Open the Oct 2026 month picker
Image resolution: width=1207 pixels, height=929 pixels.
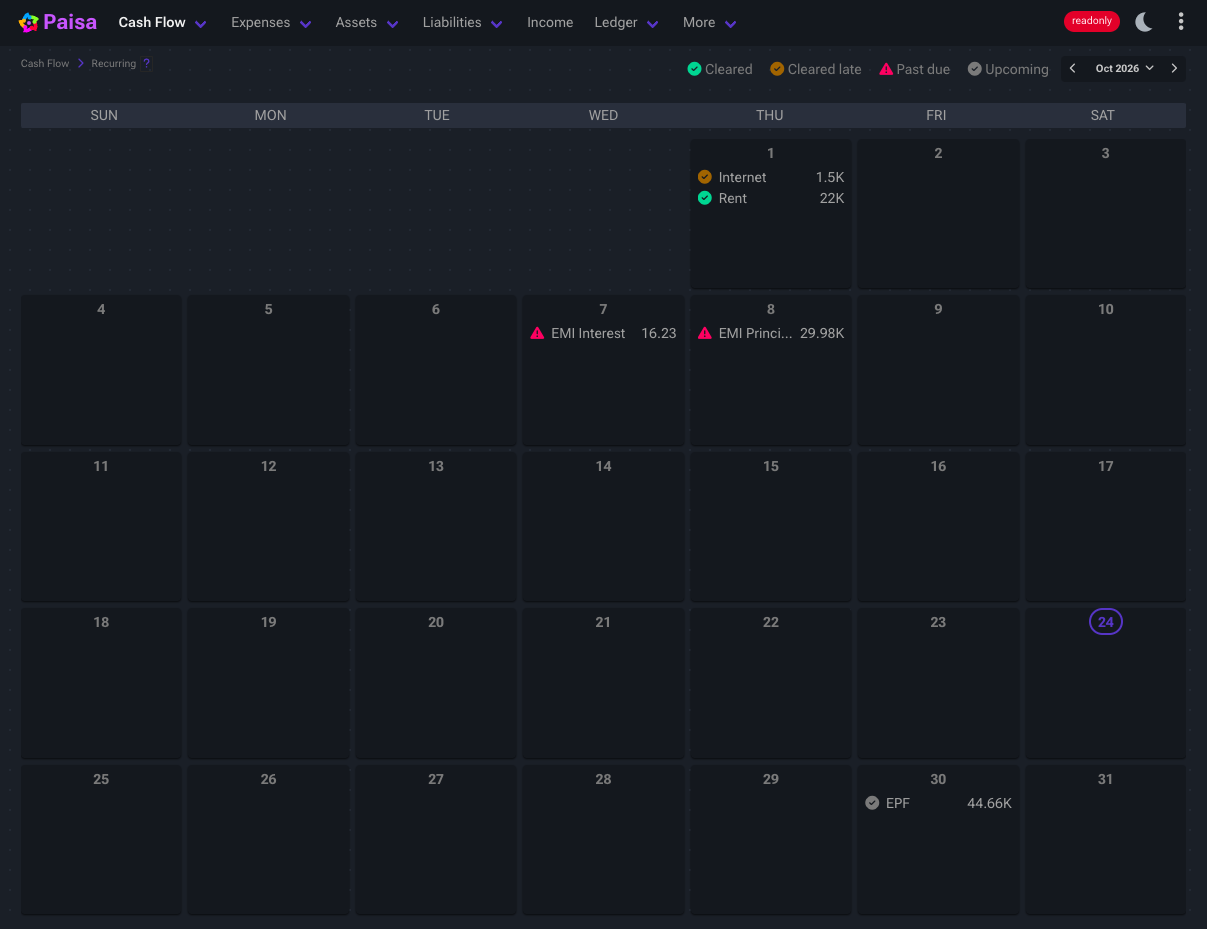(1124, 69)
